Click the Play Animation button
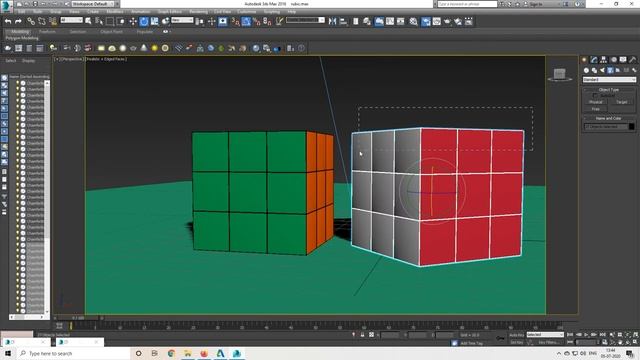 coord(586,335)
